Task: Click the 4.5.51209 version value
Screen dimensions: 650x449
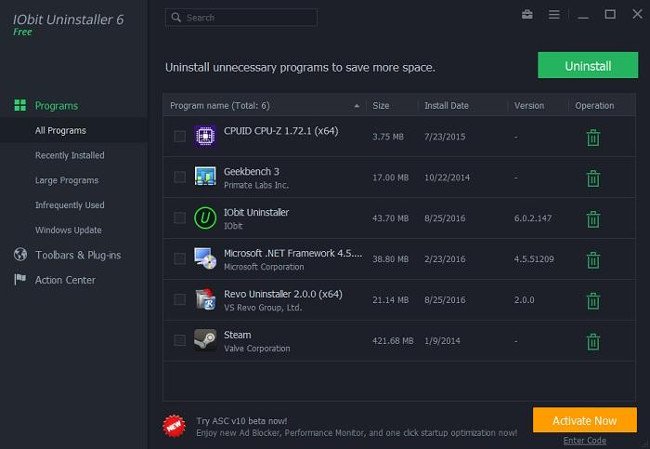Action: 534,259
